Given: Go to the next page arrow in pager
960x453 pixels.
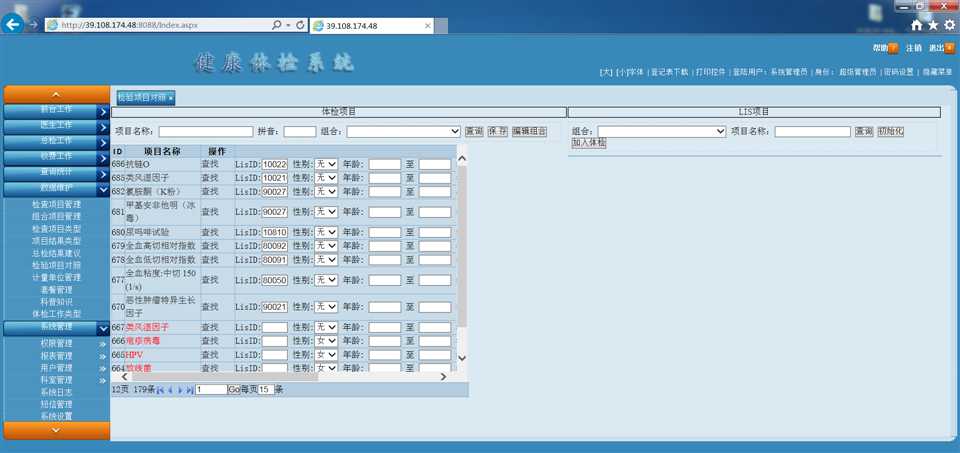Looking at the screenshot, I should tap(181, 390).
